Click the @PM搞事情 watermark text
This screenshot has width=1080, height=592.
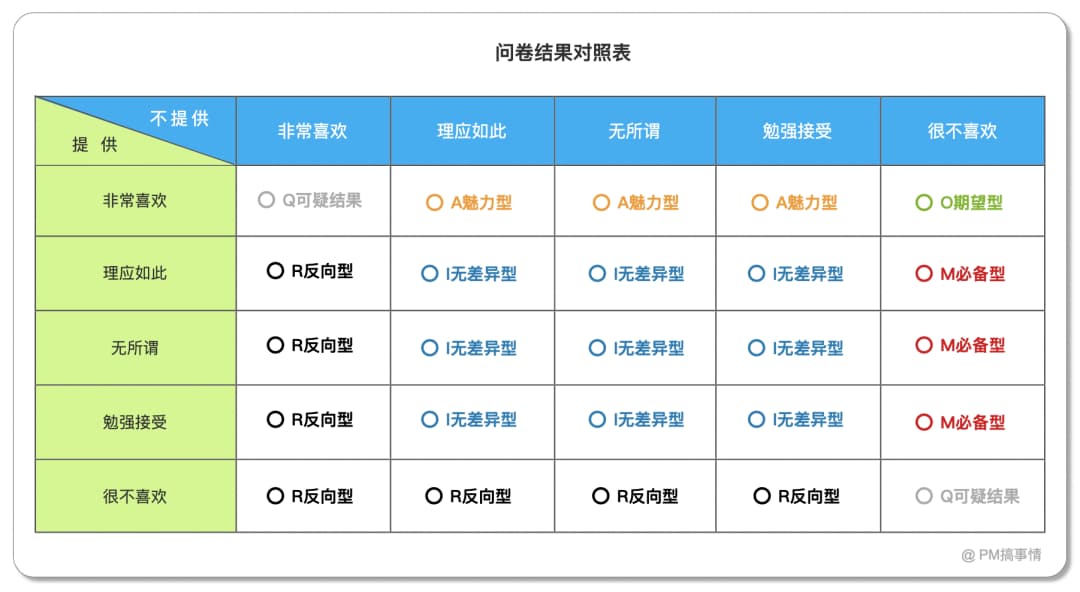click(x=1001, y=554)
